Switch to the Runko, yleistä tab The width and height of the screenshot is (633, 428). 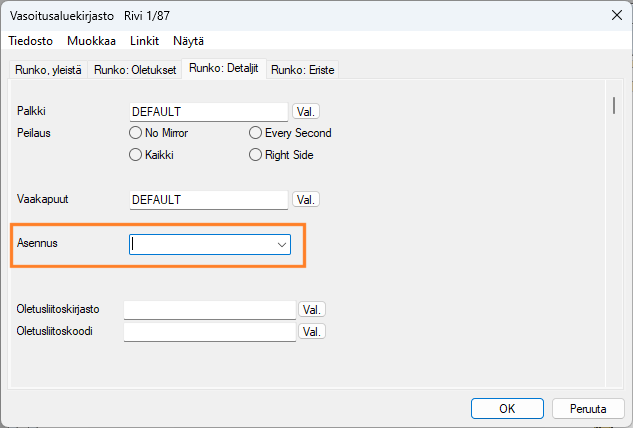click(48, 70)
